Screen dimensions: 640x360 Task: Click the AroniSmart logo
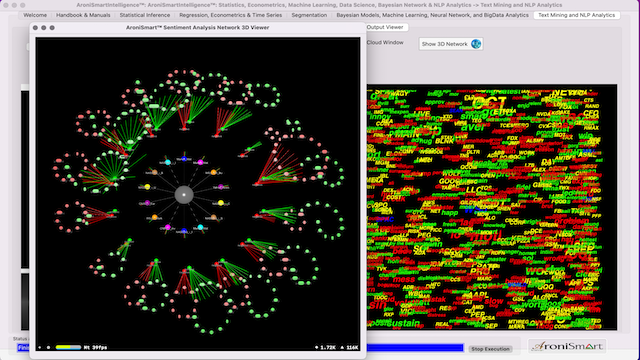pyautogui.click(x=567, y=346)
